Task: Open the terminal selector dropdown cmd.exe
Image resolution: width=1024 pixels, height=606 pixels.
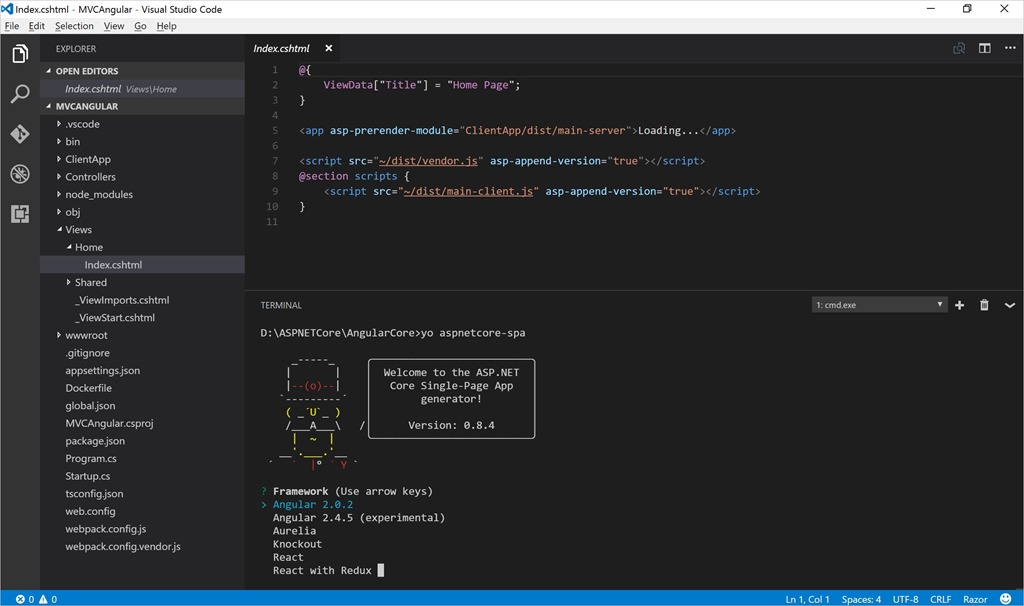Action: coord(879,305)
